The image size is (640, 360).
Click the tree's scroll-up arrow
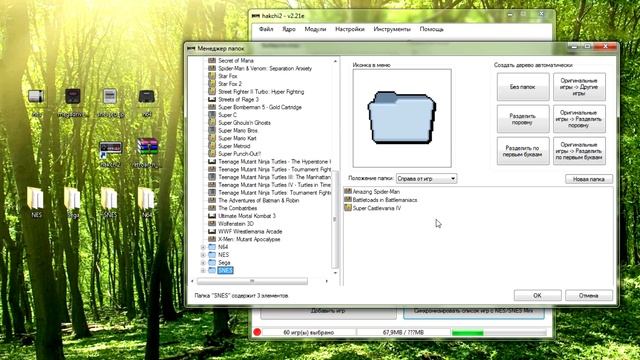click(335, 61)
